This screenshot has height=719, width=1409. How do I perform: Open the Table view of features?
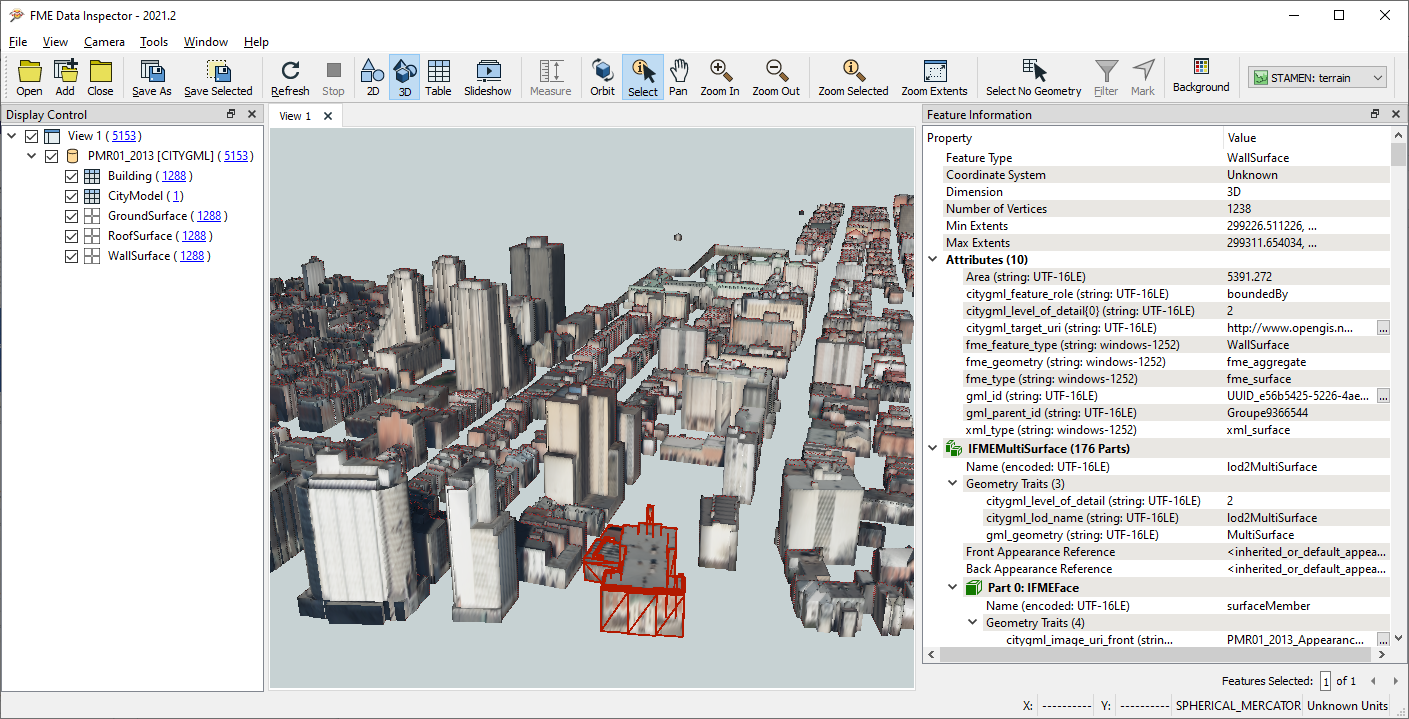click(438, 77)
